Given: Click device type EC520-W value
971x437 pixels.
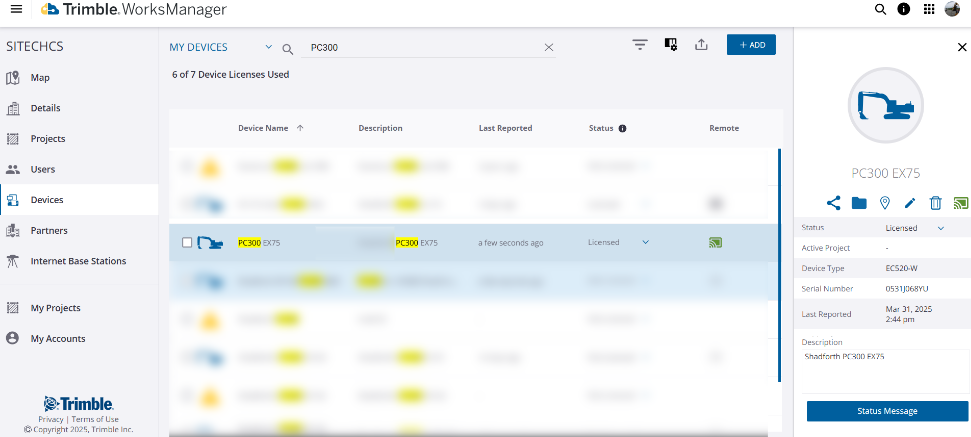Looking at the screenshot, I should click(x=901, y=269).
